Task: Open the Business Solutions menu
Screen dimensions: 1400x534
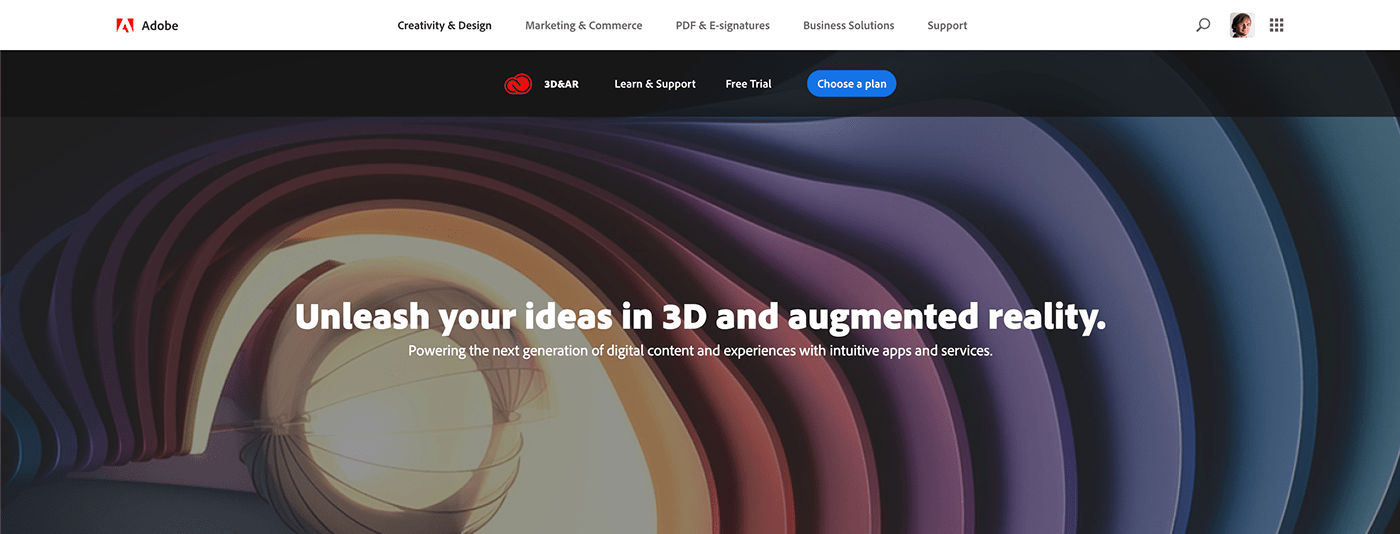Action: [x=849, y=25]
